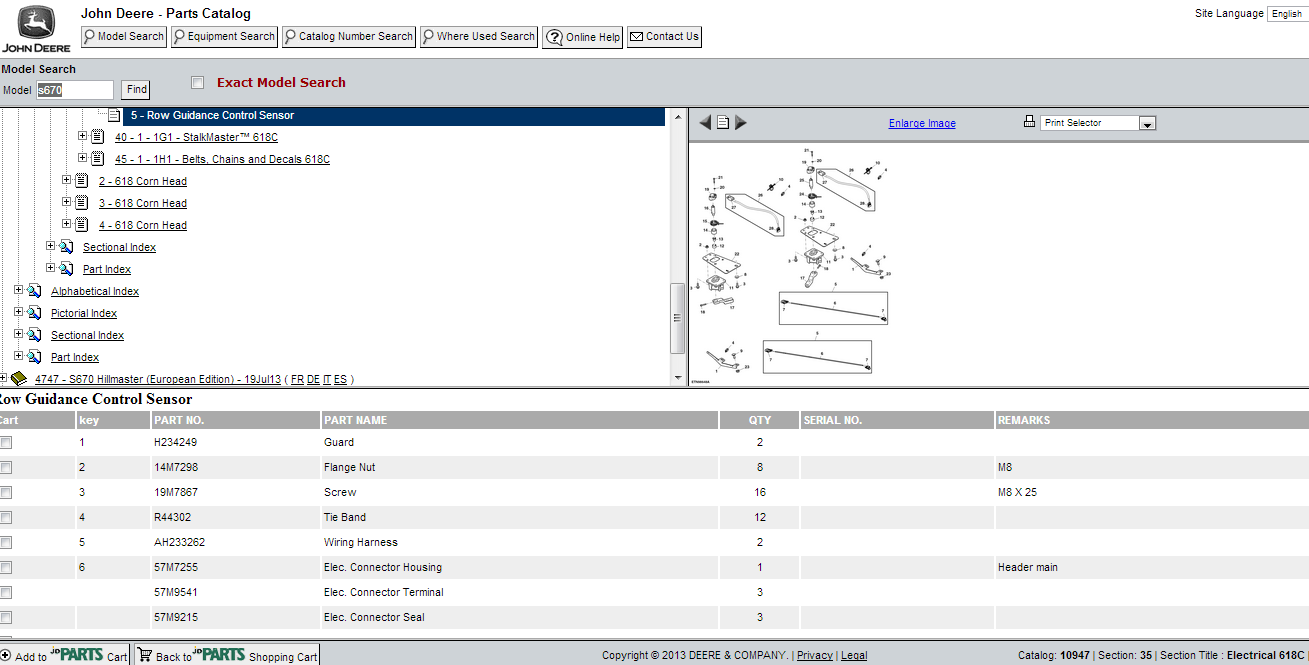Open the FR language link for S670 Hillmaster
This screenshot has height=665, width=1309.
(x=298, y=380)
